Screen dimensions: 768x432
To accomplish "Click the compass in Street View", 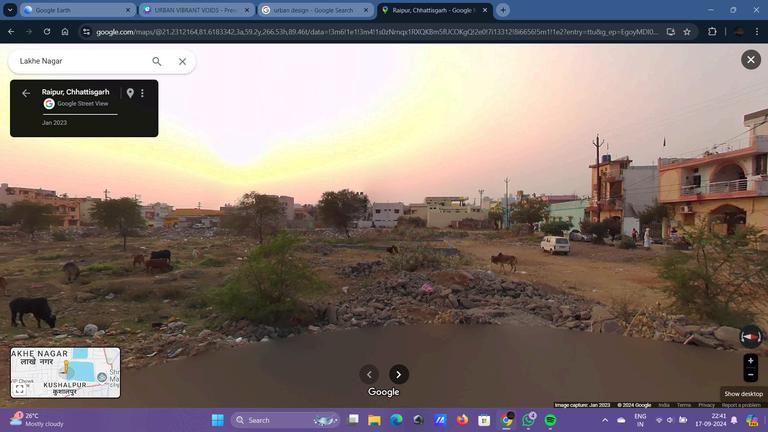I will click(750, 336).
